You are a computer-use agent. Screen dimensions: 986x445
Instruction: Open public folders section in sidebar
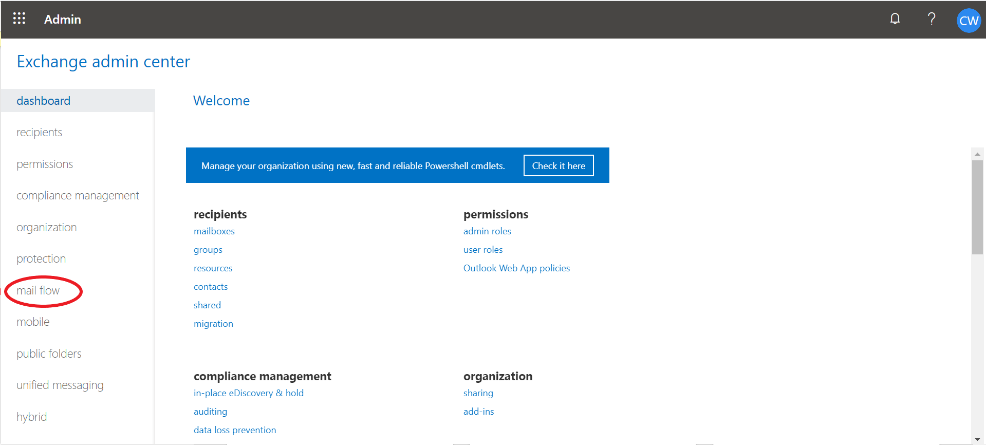point(49,354)
